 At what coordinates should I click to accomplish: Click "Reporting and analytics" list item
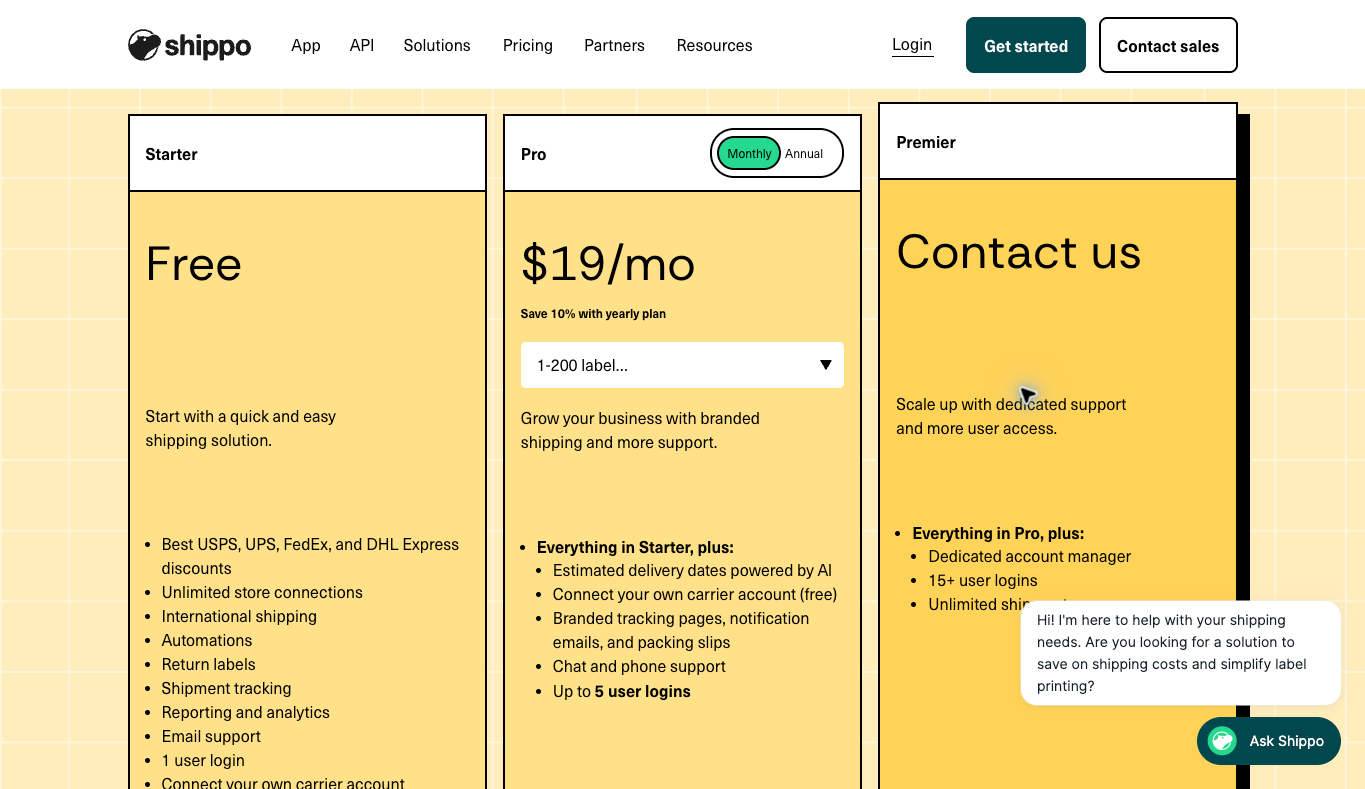tap(245, 712)
